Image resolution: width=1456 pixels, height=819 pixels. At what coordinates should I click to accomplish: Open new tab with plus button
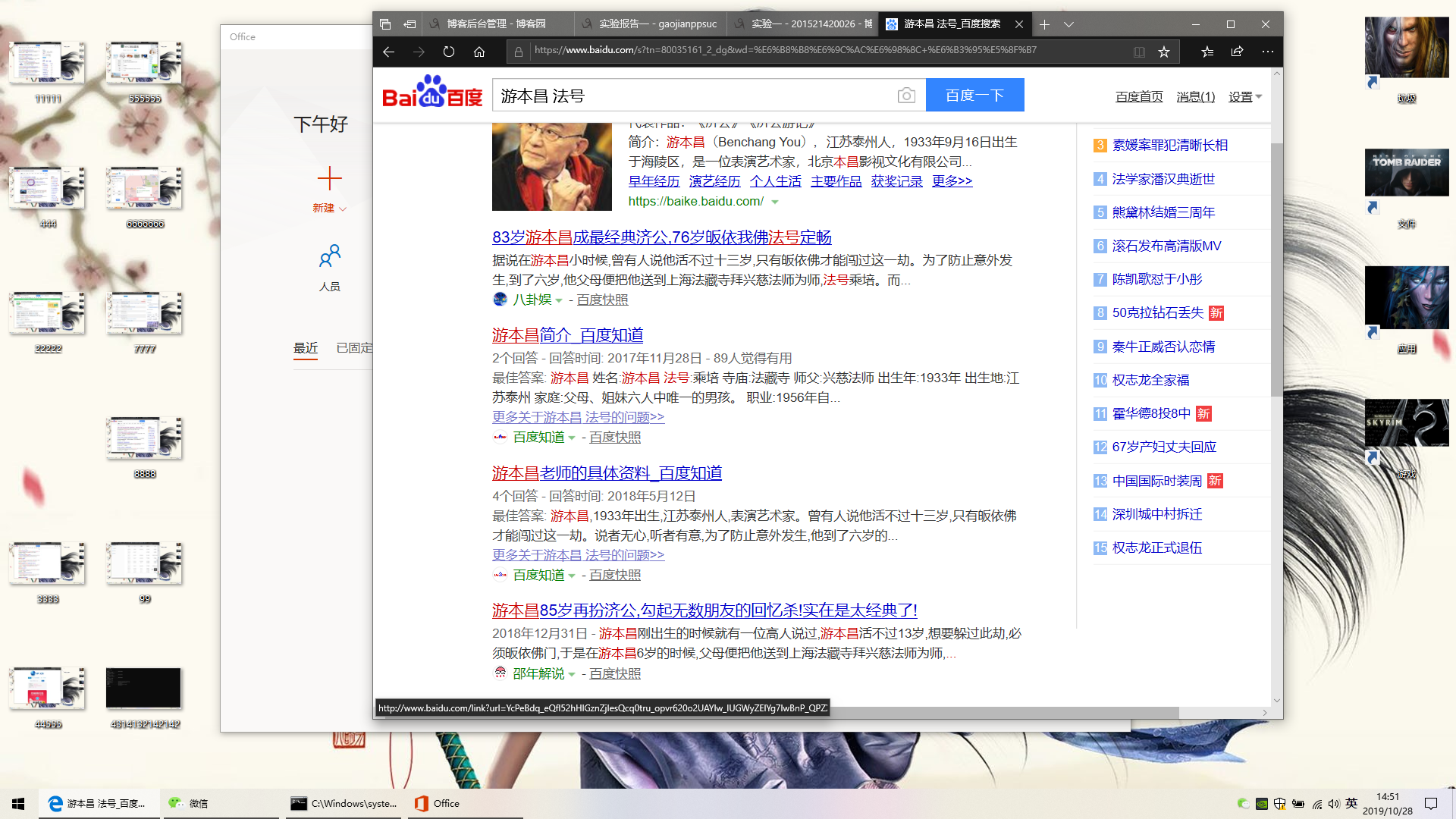coord(1044,24)
